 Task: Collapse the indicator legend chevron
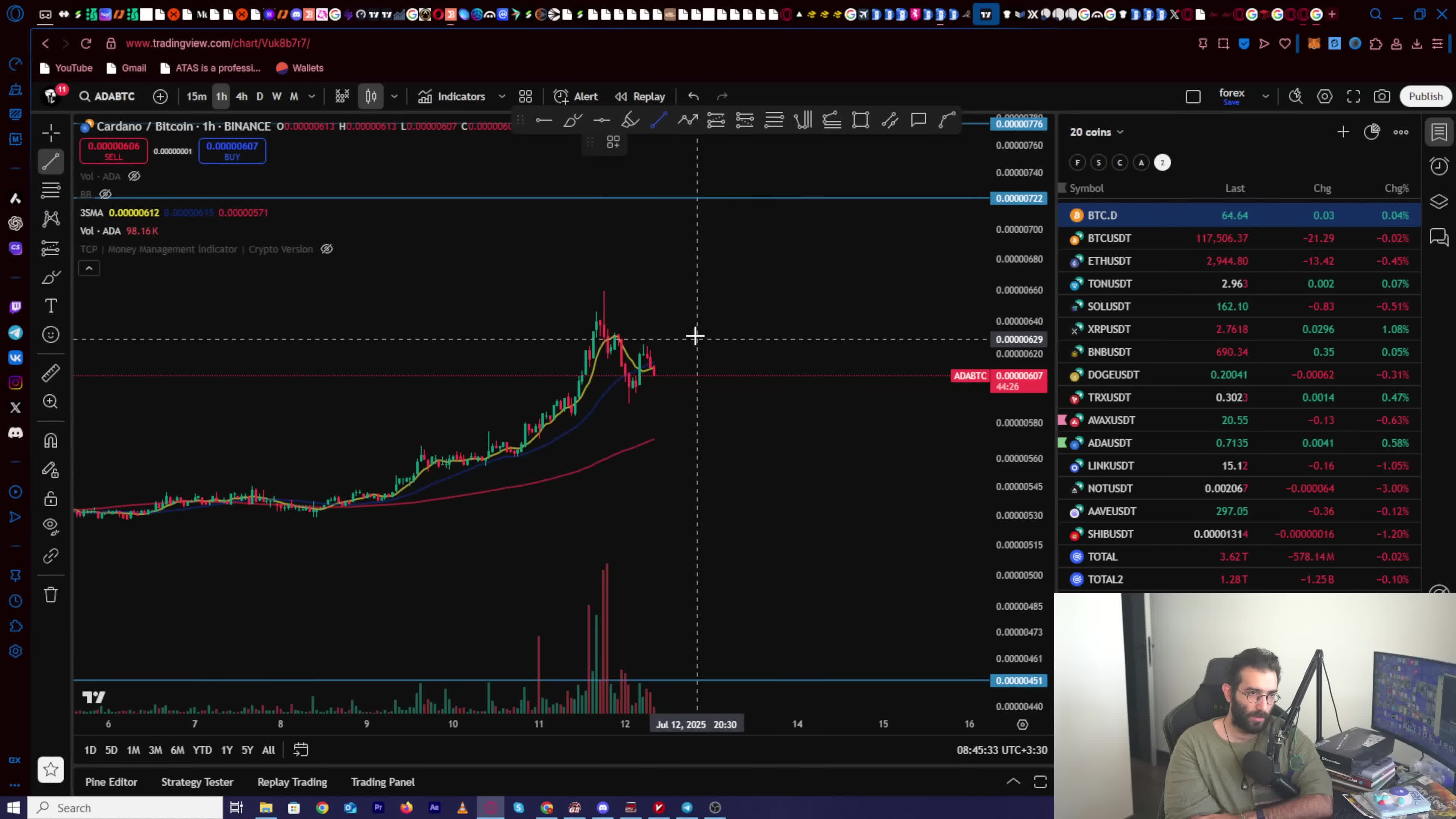pos(89,268)
